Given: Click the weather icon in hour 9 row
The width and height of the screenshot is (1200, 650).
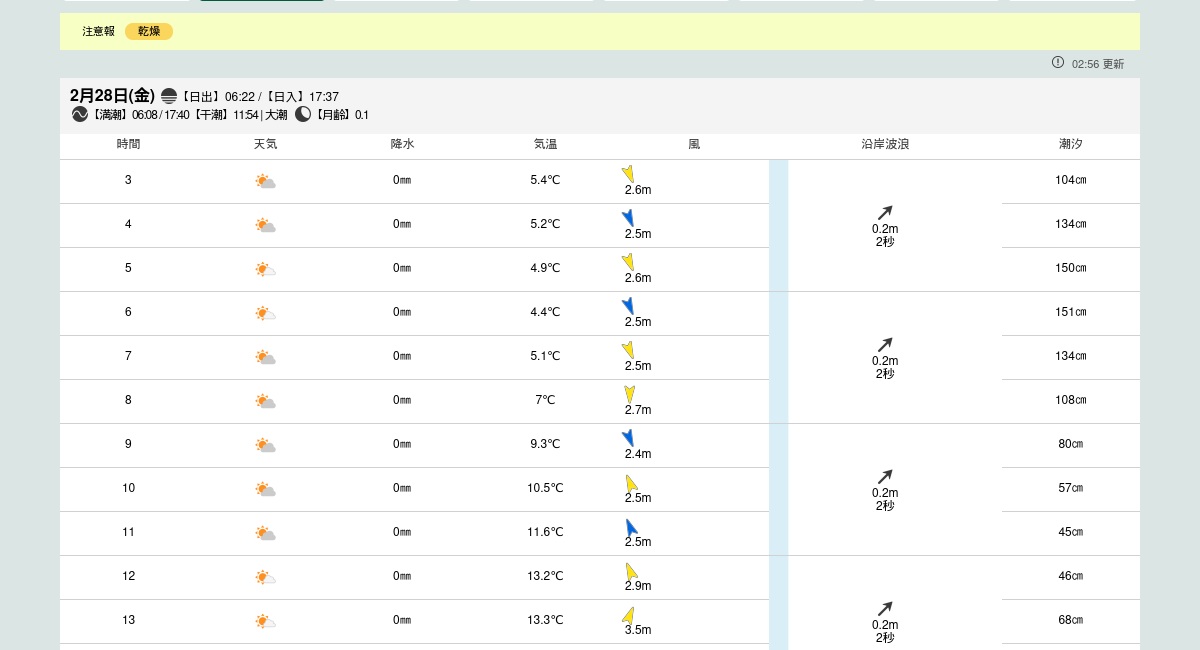Looking at the screenshot, I should coord(265,445).
